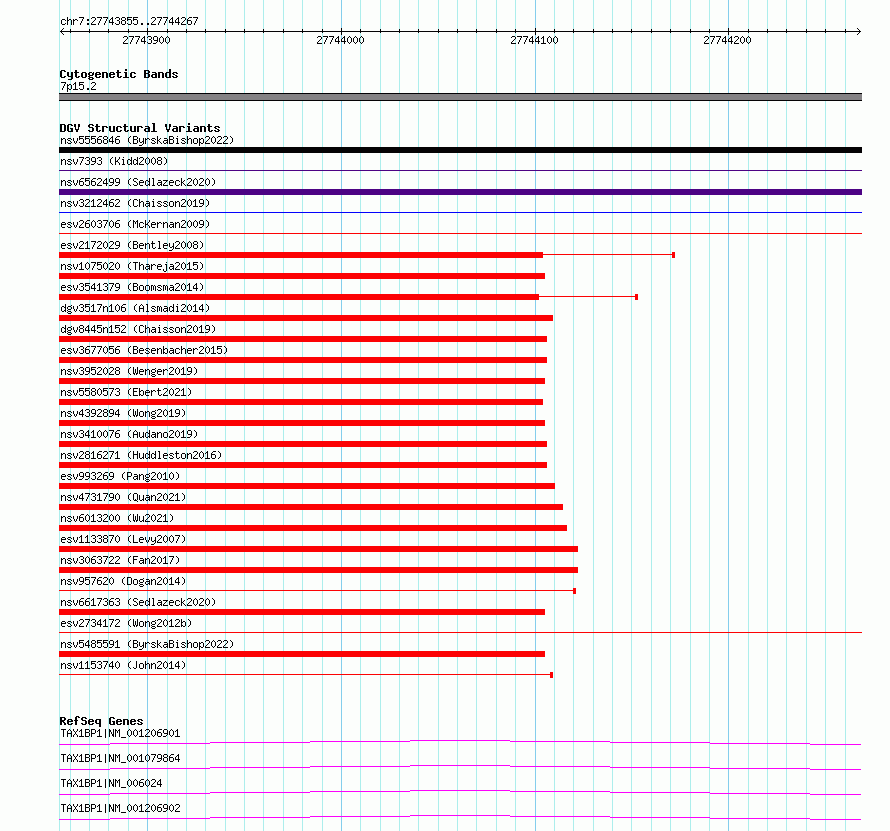Click the ruler's right arrowhead
890x831 pixels.
pyautogui.click(x=858, y=32)
